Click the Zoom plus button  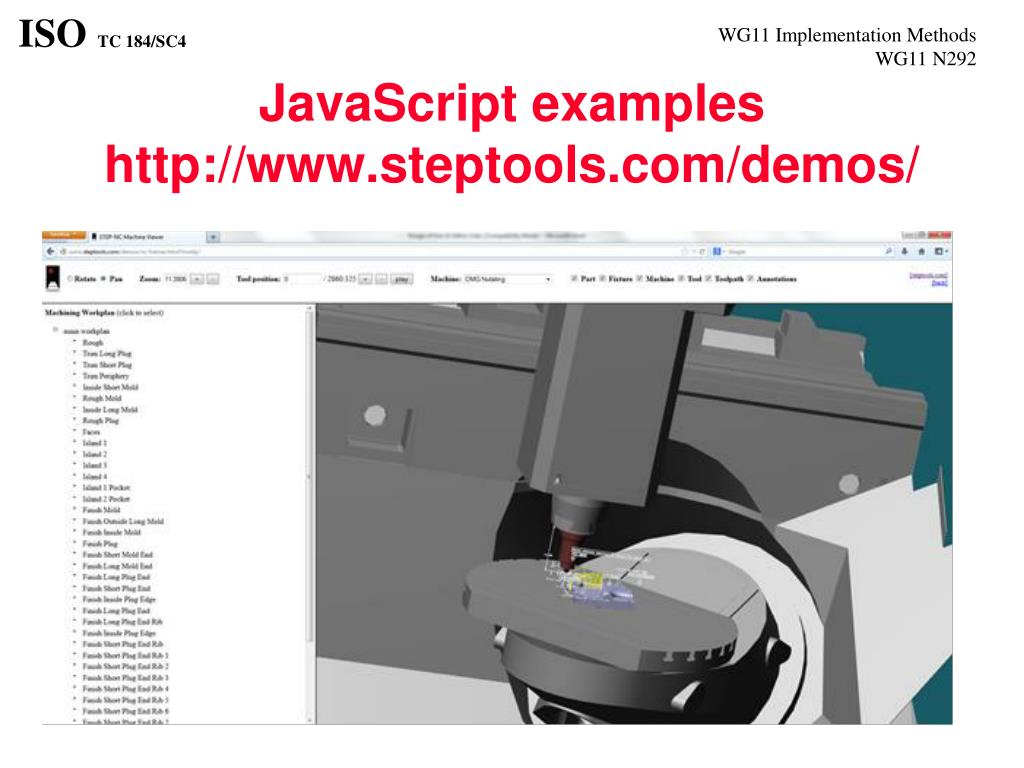(197, 279)
